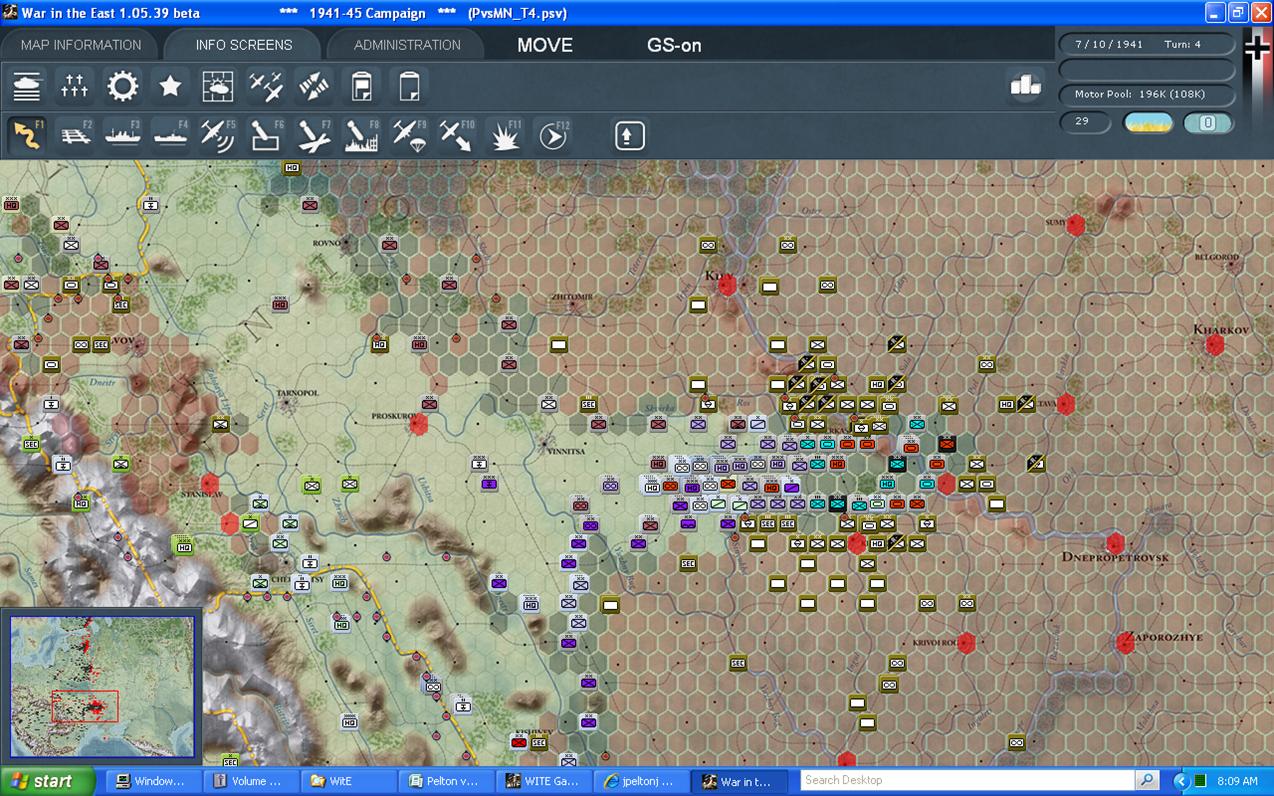Open the victory star icon
Screen dimensions: 1274x796
pyautogui.click(x=171, y=87)
